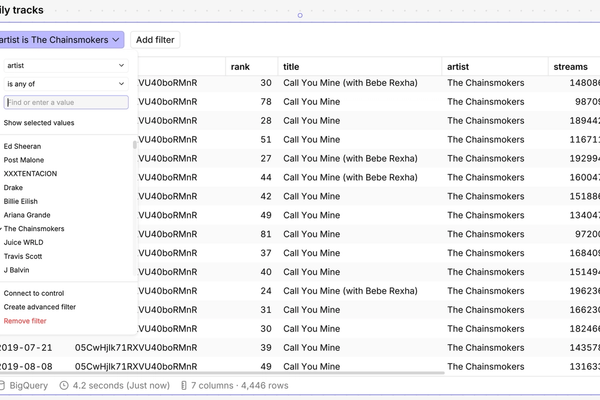Image resolution: width=600 pixels, height=400 pixels.
Task: Click the columns icon beside '7 columns'
Action: pos(184,385)
